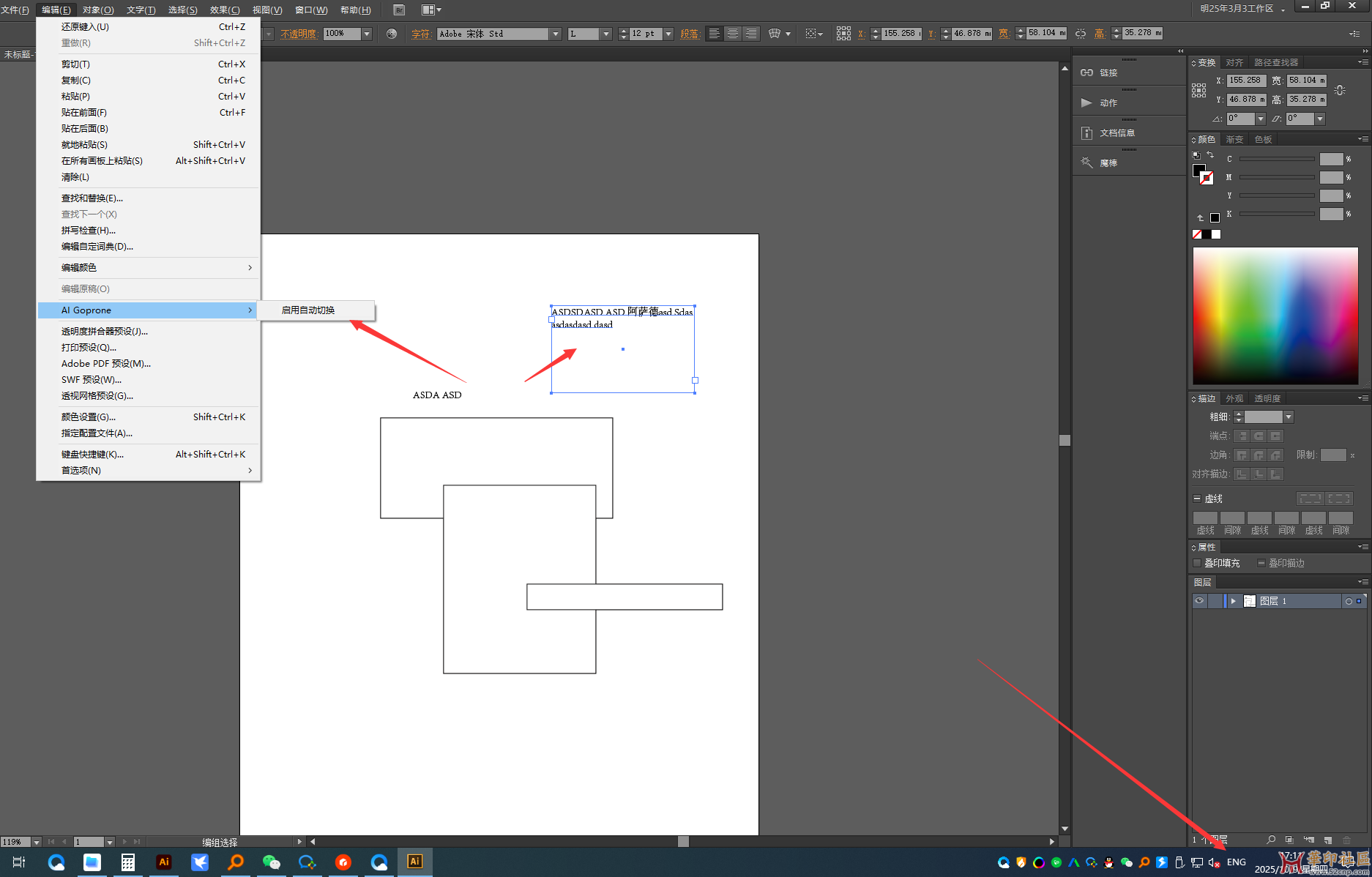The width and height of the screenshot is (1372, 877).
Task: Pick a color from the spectrum bar
Action: [x=1275, y=315]
